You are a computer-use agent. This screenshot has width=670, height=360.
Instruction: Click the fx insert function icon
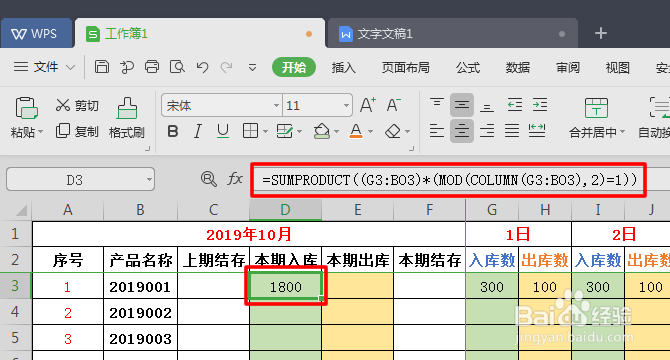[235, 179]
